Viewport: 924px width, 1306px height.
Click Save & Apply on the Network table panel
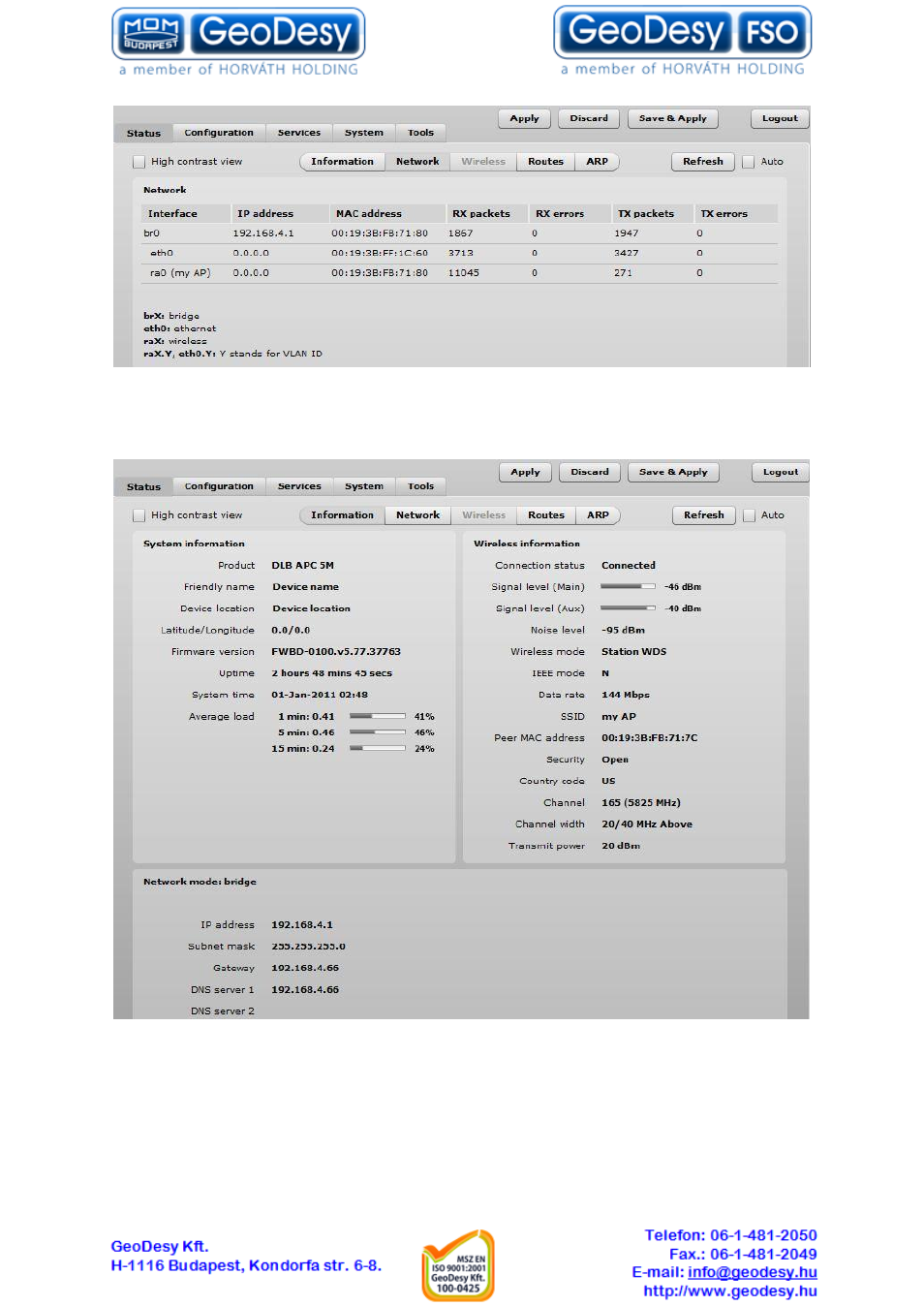[672, 118]
